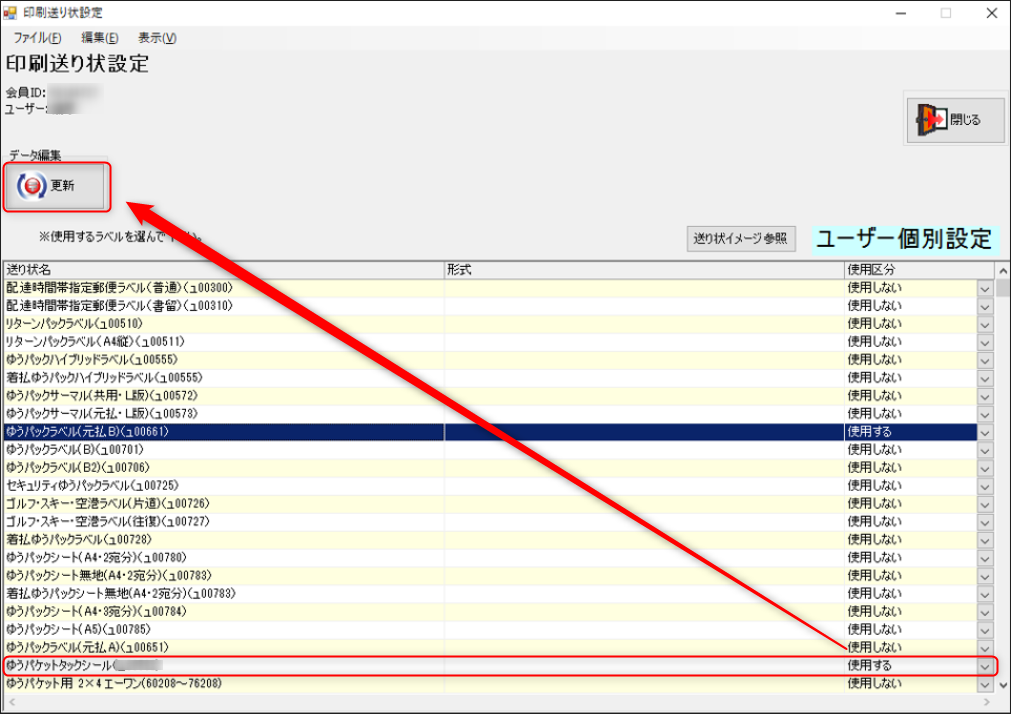Expand dropdown for ゴルフ・スキー・空港ラベル(往復) row

pyautogui.click(x=985, y=522)
